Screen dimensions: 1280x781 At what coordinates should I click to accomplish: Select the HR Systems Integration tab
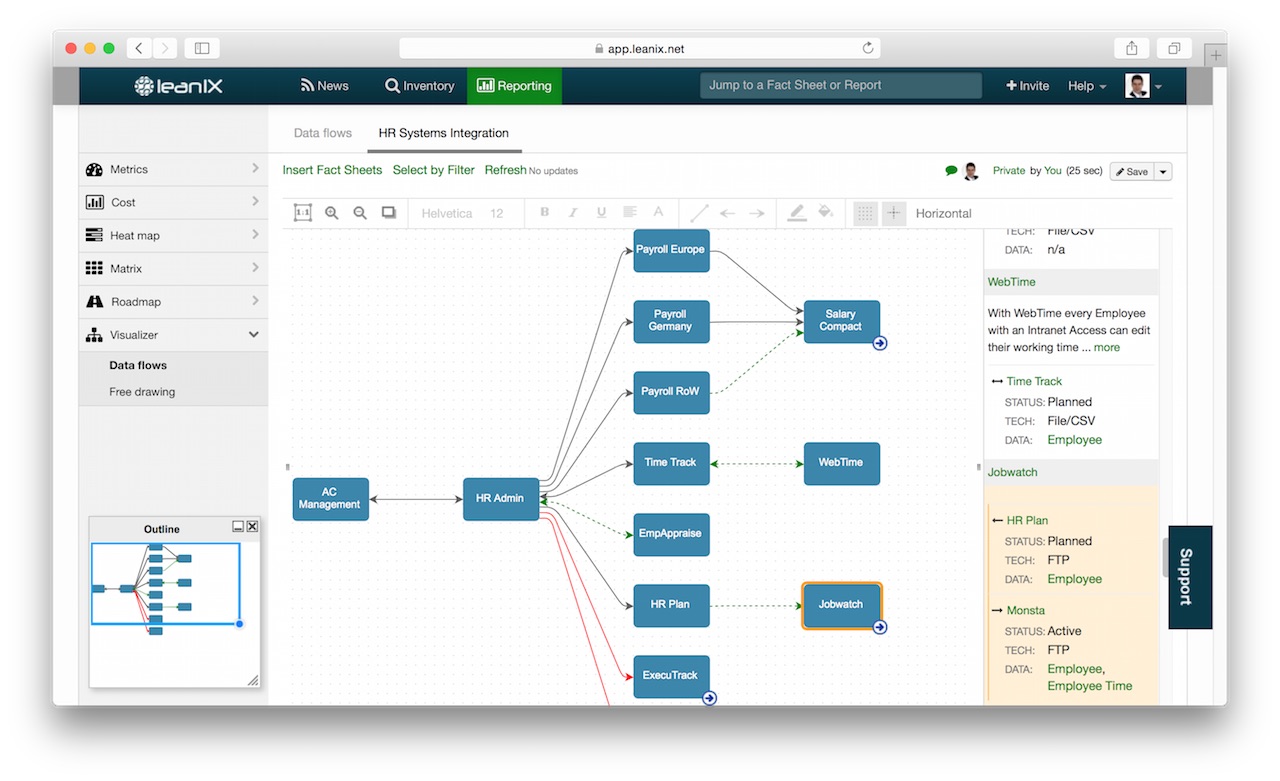coord(444,133)
